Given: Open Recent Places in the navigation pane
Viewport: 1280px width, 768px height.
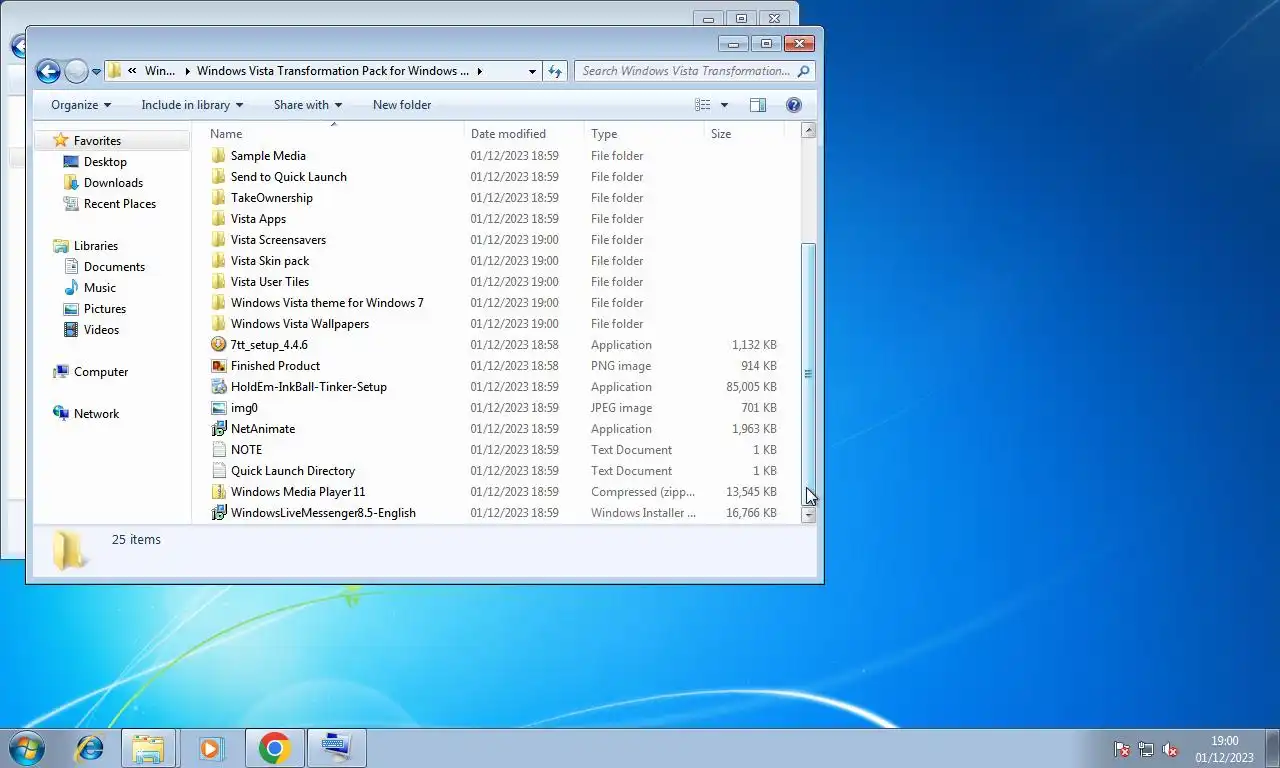Looking at the screenshot, I should tap(120, 204).
